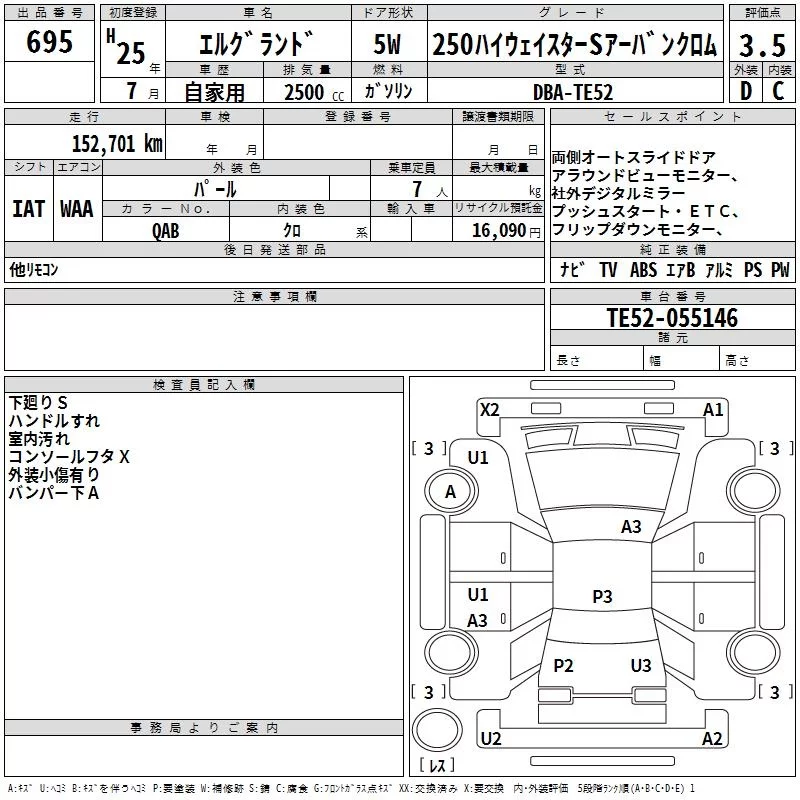Image resolution: width=800 pixels, height=800 pixels.
Task: Click the 社外デジタルミラー line
Action: click(x=618, y=193)
